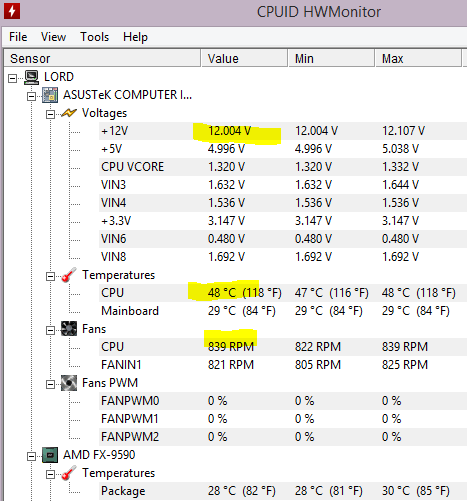
Task: Collapse the LORD root node
Action: point(13,78)
